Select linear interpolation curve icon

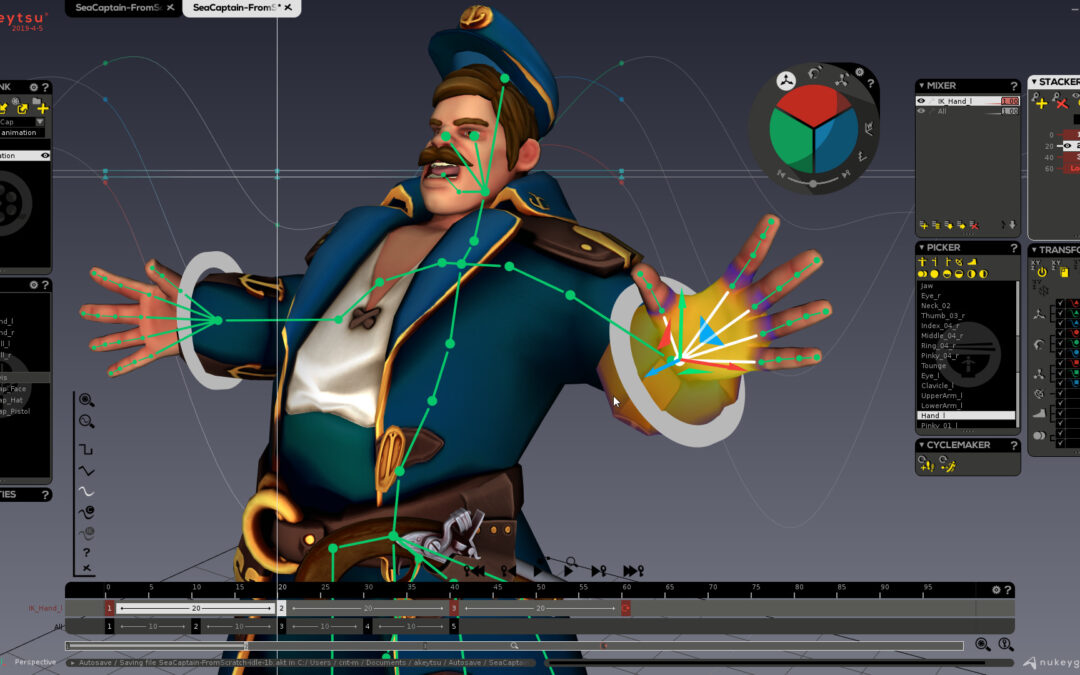tap(86, 471)
